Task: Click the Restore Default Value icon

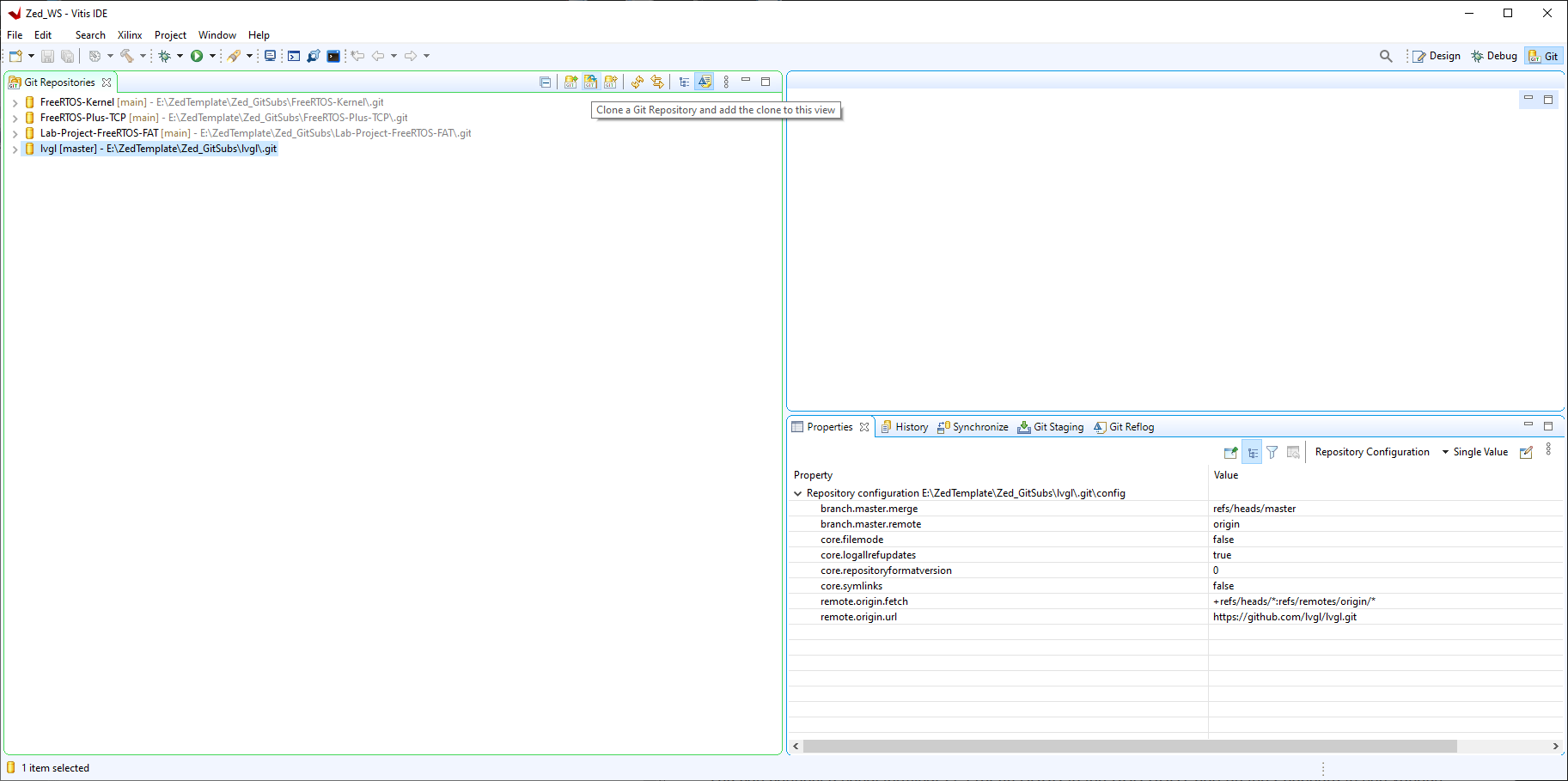Action: [x=1293, y=452]
